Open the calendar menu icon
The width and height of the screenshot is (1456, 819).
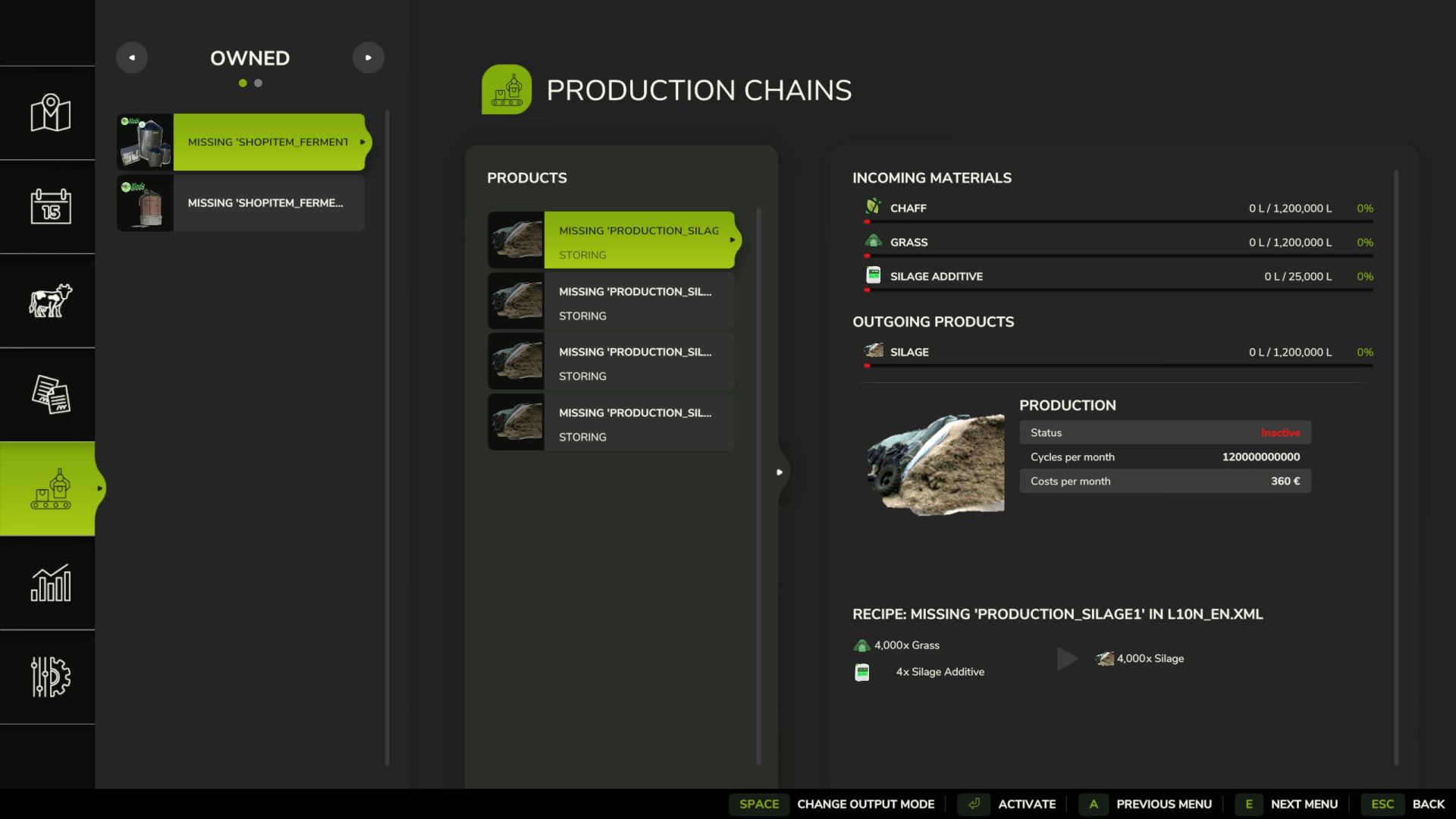point(50,206)
